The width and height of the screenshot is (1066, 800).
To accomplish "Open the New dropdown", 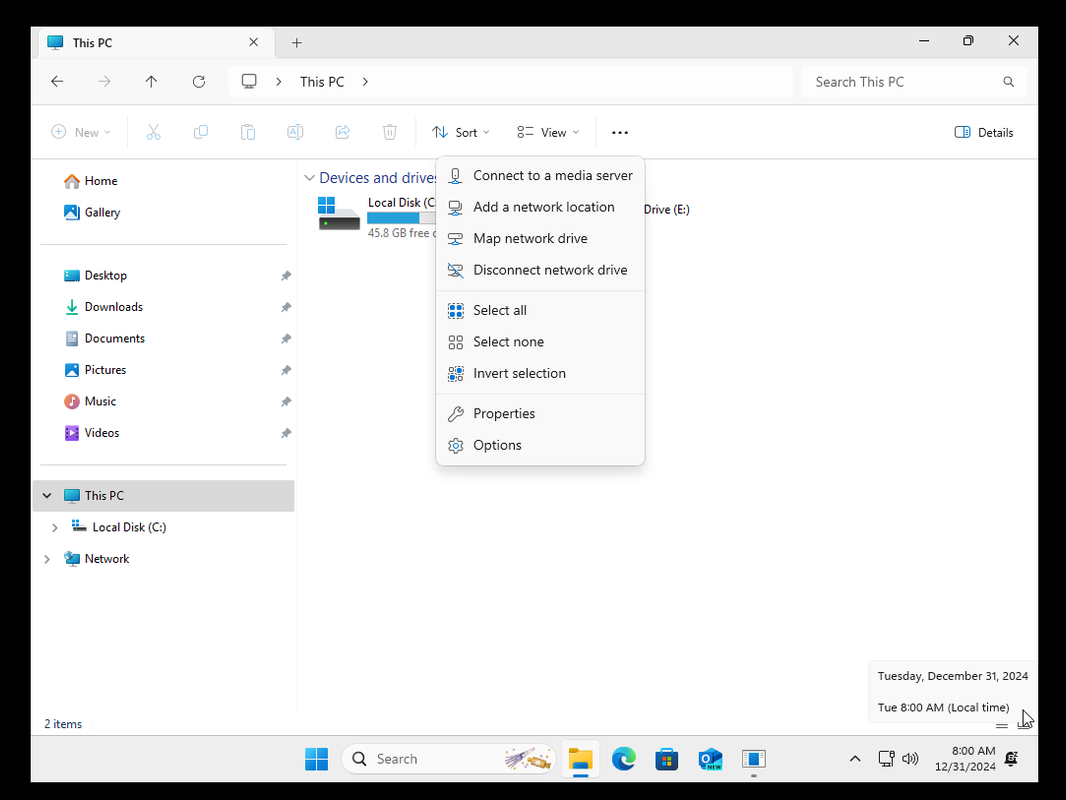I will pyautogui.click(x=81, y=133).
